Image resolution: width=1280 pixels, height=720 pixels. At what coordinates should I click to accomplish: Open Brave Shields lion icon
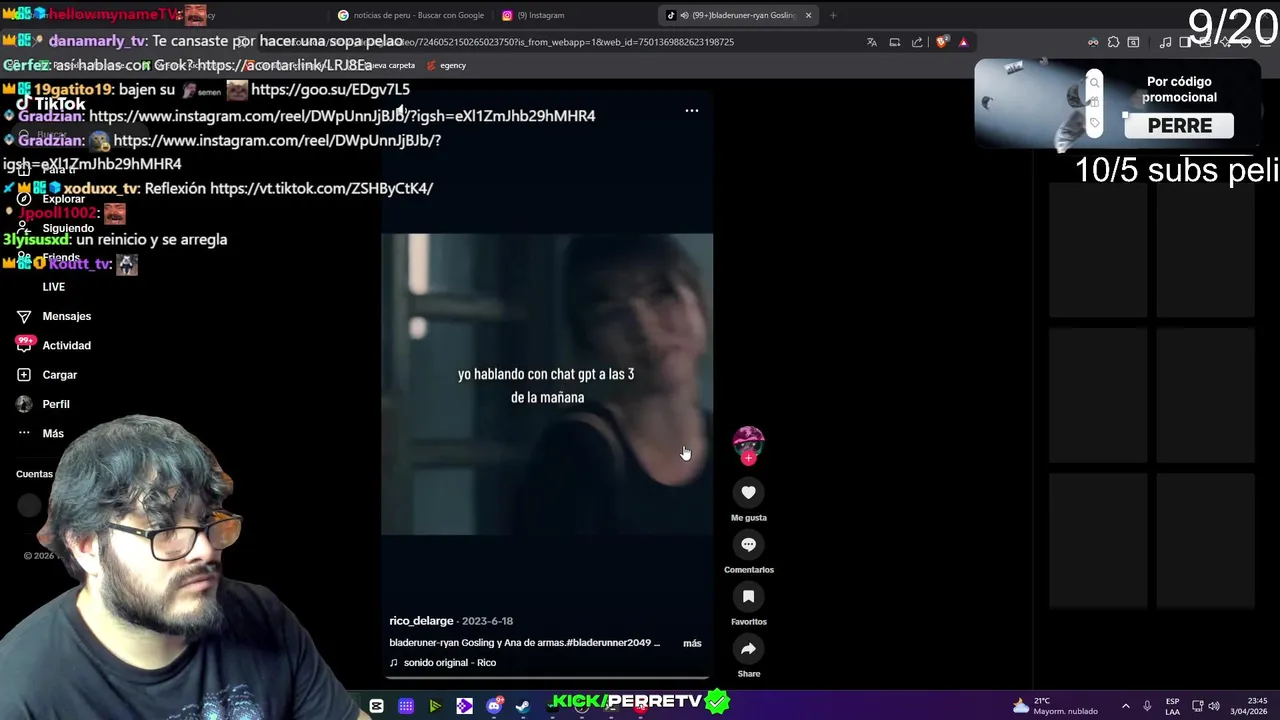[x=941, y=42]
